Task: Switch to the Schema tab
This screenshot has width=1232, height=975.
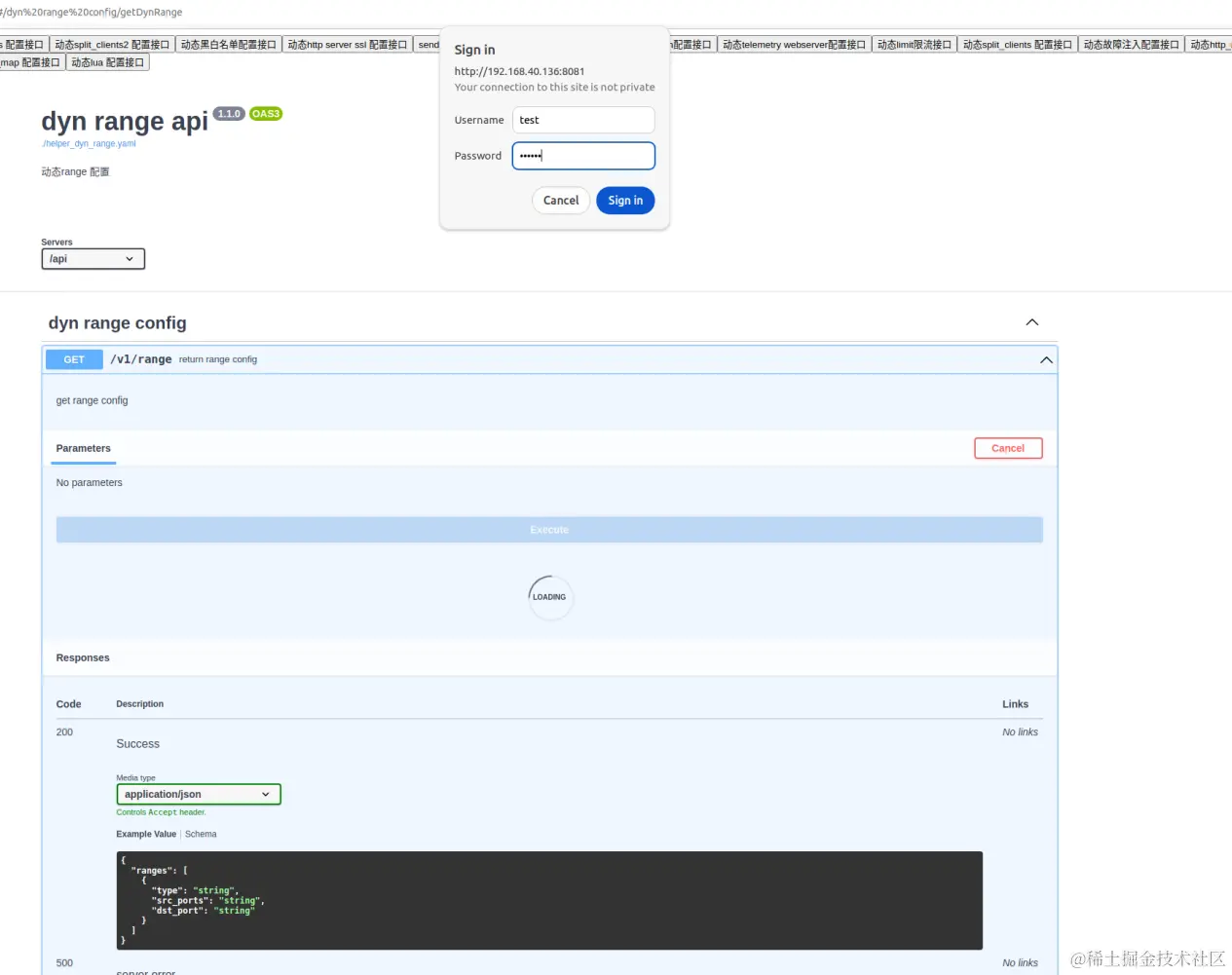Action: click(x=201, y=835)
